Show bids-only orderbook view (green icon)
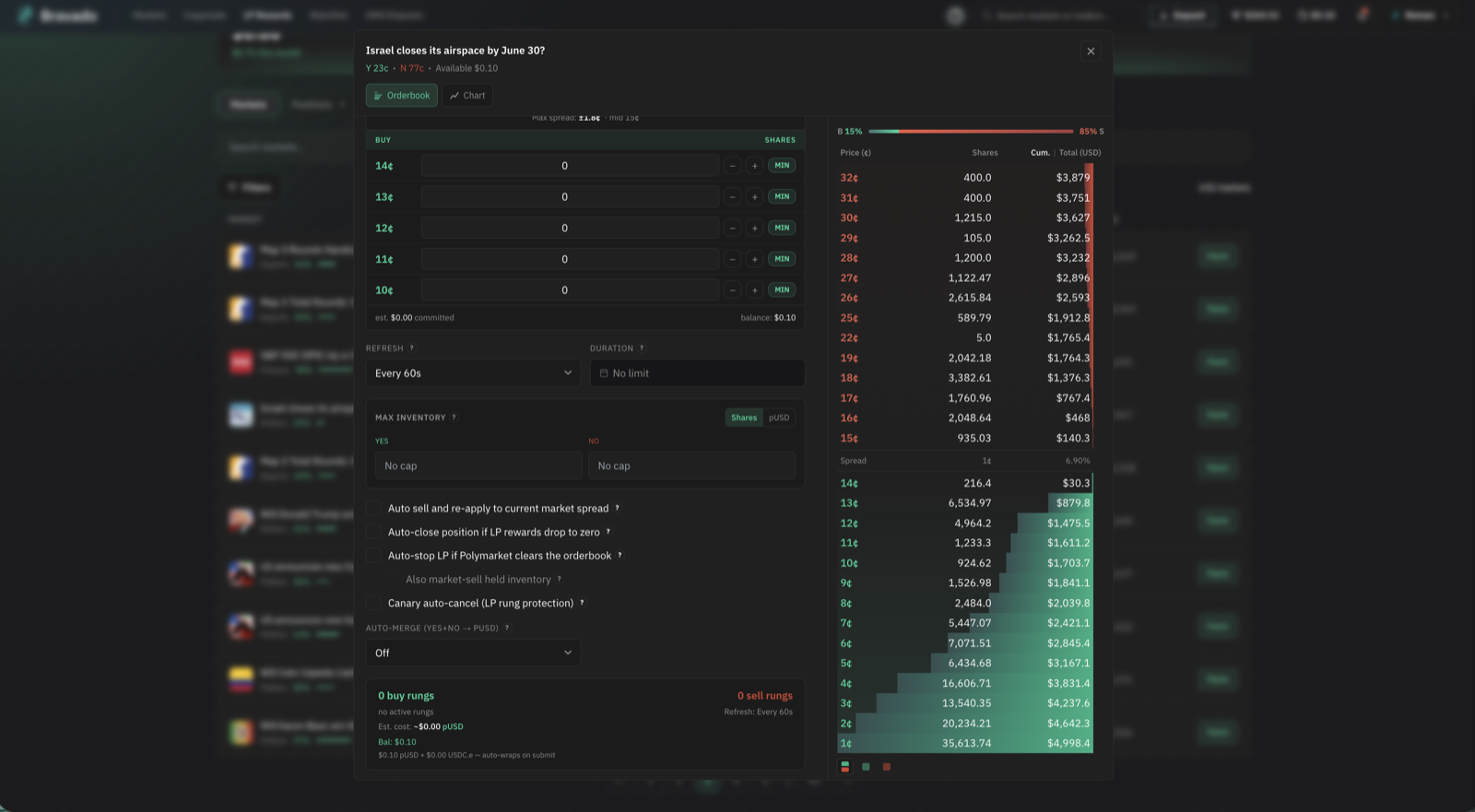The height and width of the screenshot is (812, 1475). pos(866,767)
